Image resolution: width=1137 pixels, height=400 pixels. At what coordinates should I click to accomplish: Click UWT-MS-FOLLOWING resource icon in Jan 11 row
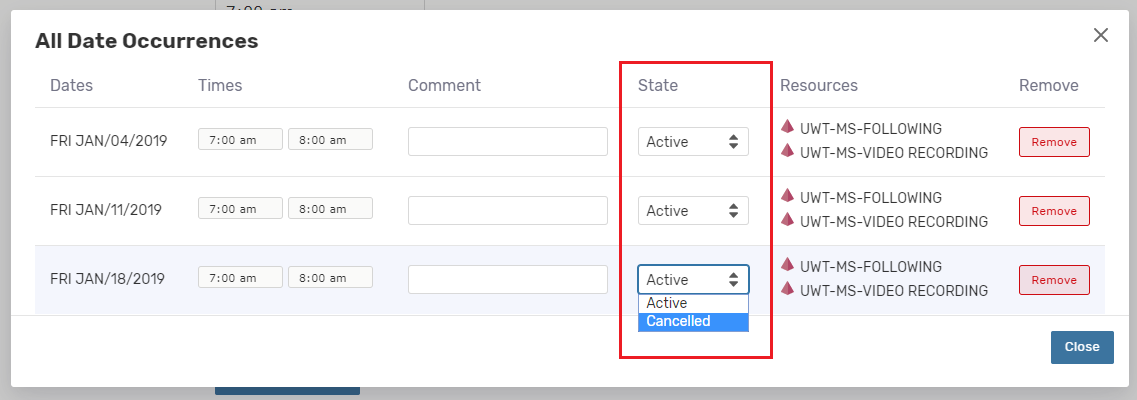787,196
